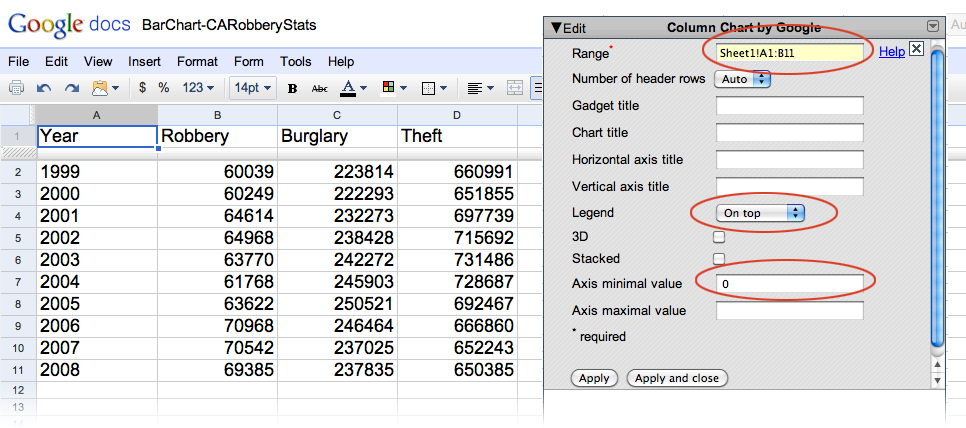This screenshot has width=966, height=428.
Task: Click the Apply button
Action: [594, 378]
